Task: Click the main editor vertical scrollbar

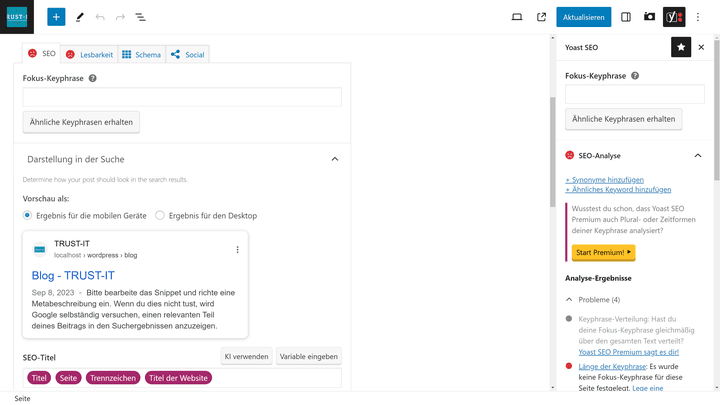Action: [553, 152]
